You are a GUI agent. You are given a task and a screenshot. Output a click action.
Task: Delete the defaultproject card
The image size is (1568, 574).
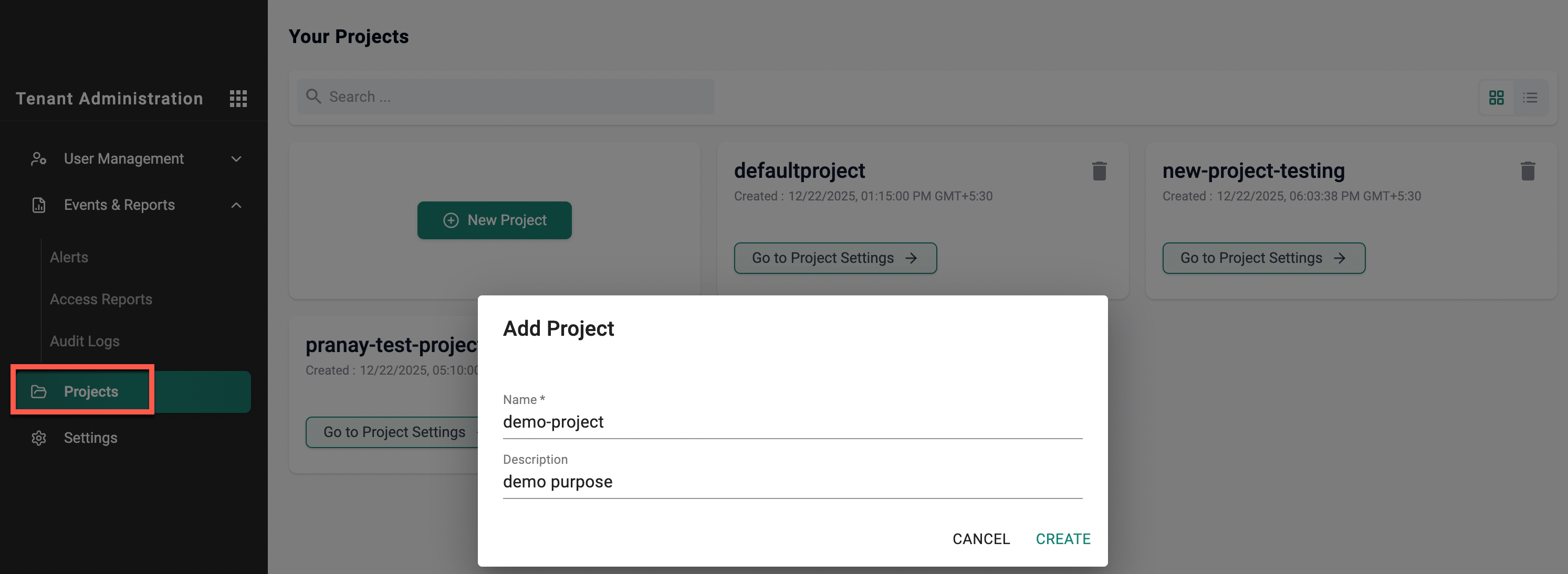pos(1099,172)
